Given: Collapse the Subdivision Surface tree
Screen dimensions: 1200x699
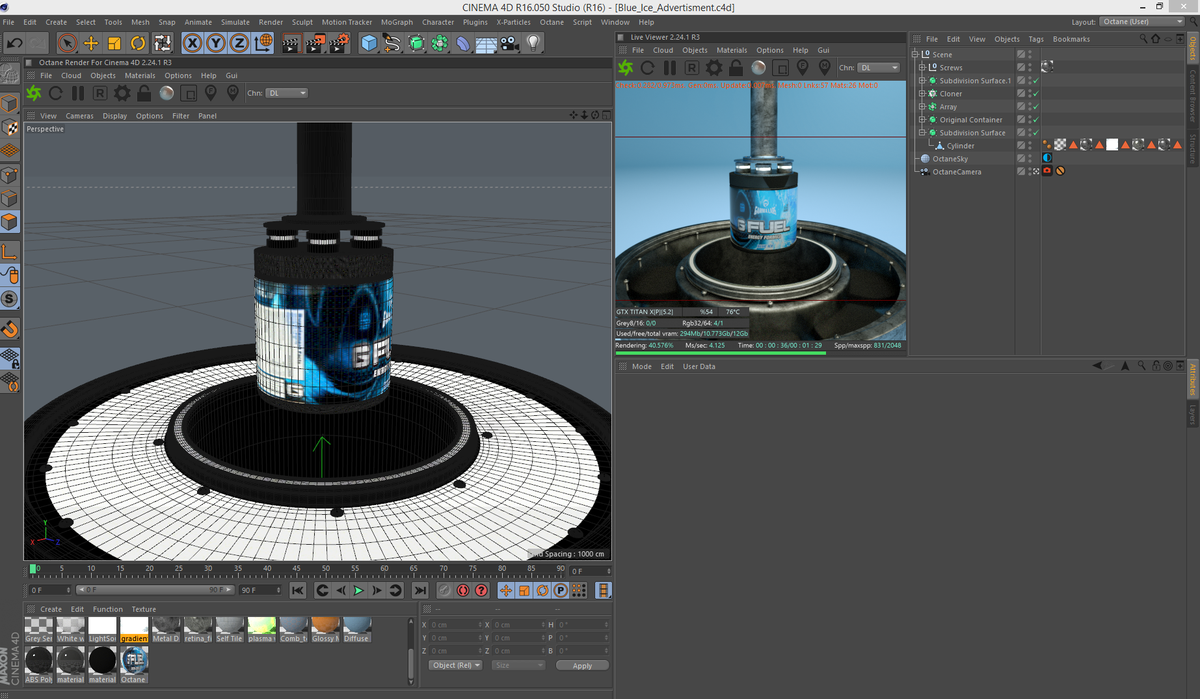Looking at the screenshot, I should coord(921,133).
